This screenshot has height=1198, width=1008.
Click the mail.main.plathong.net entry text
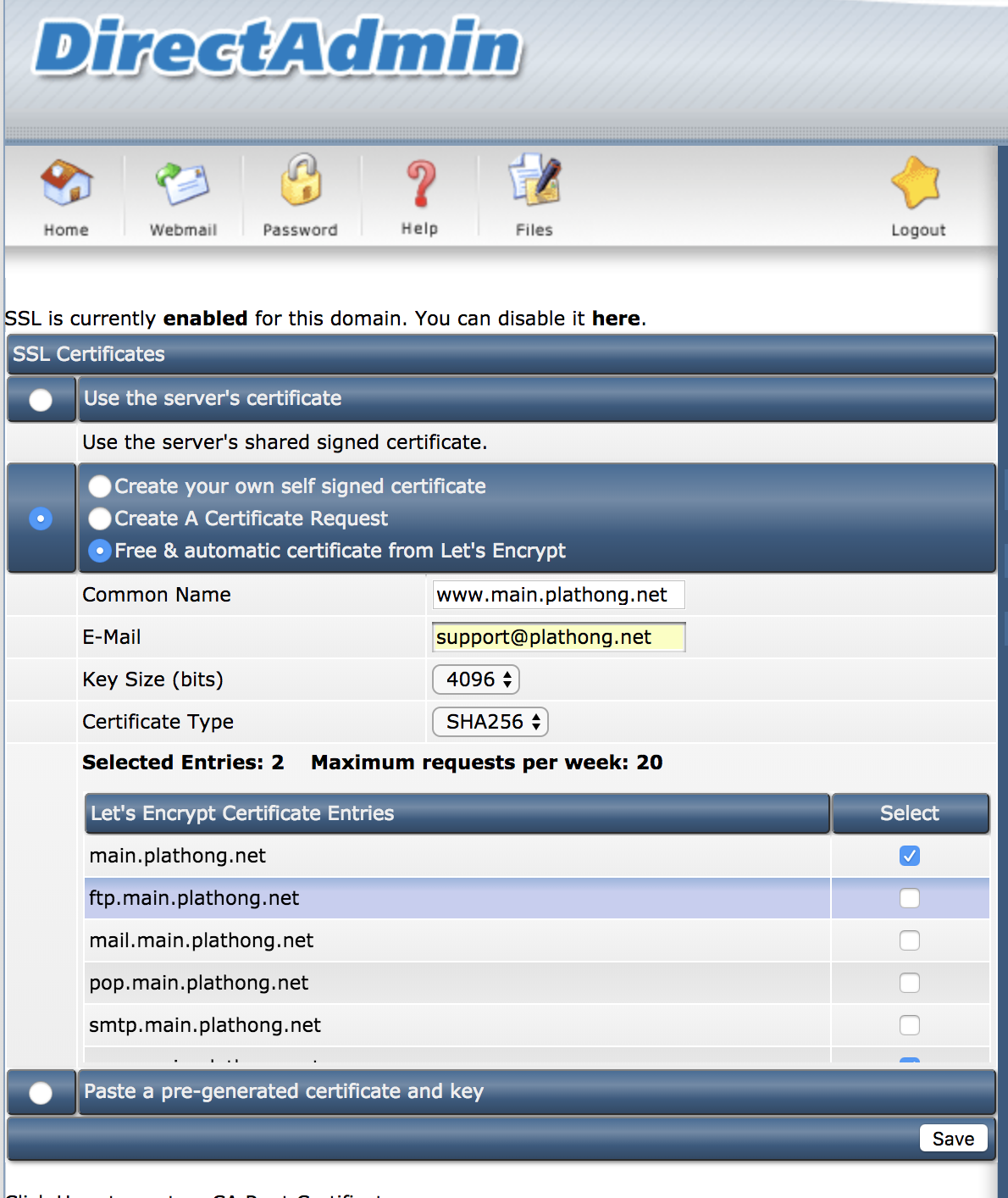202,940
